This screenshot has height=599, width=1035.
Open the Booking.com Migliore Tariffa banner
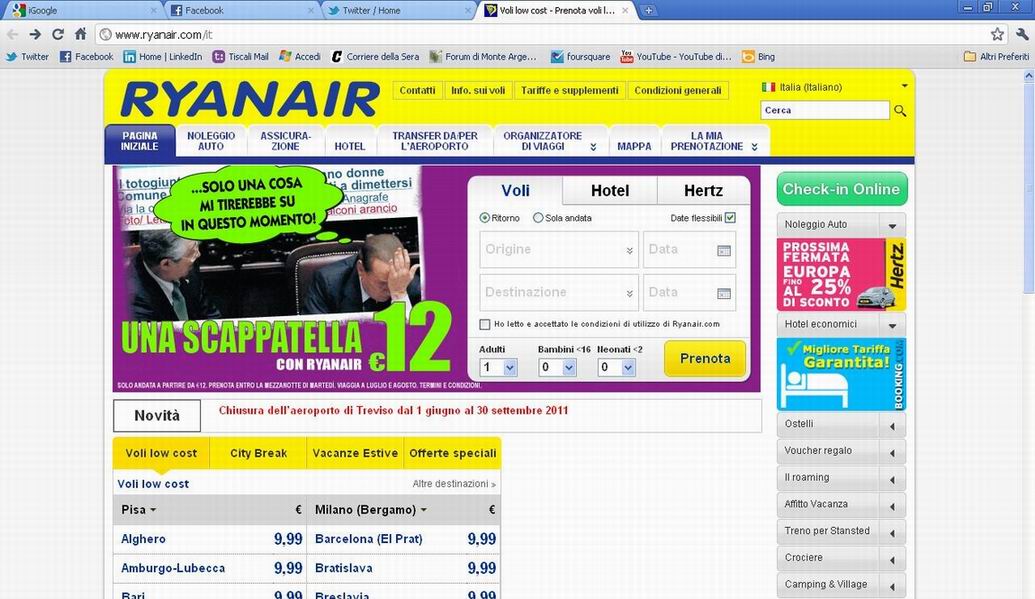[841, 374]
